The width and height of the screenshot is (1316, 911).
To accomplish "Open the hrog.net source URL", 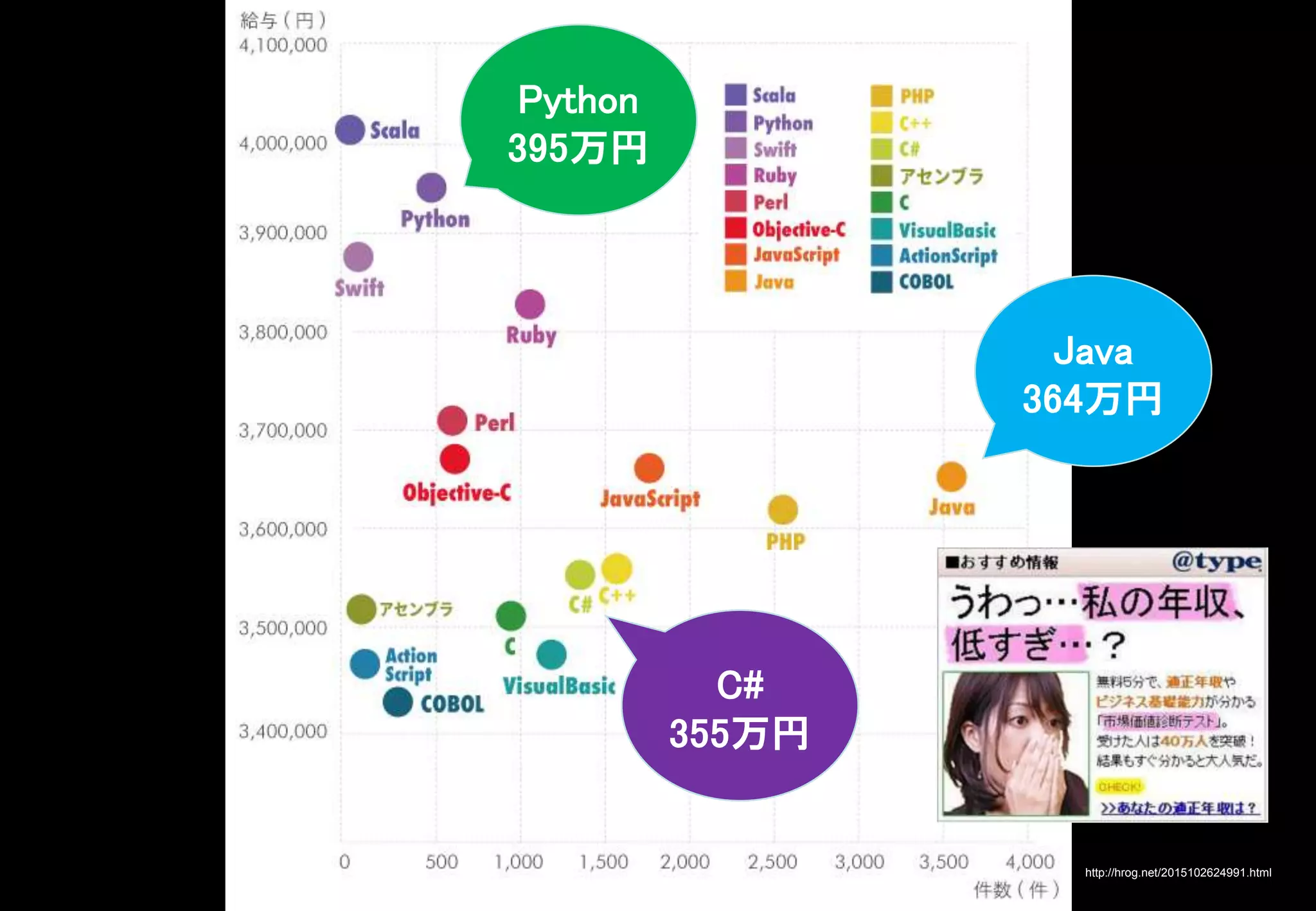I will pyautogui.click(x=1178, y=872).
